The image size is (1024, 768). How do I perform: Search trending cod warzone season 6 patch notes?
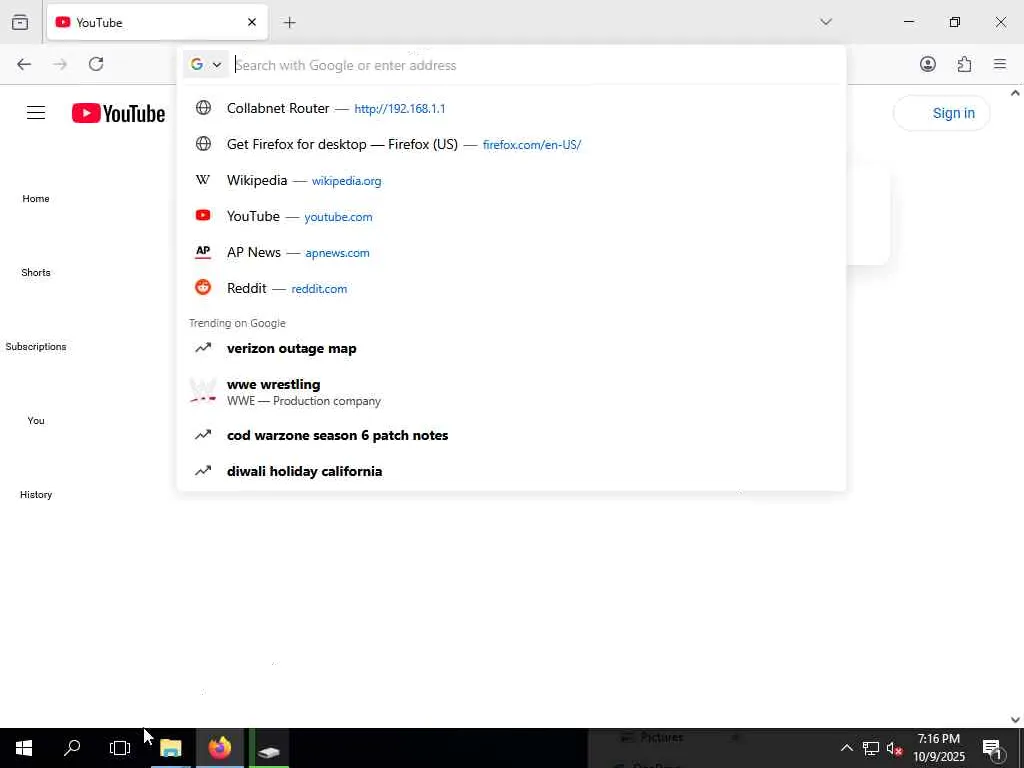(511, 435)
